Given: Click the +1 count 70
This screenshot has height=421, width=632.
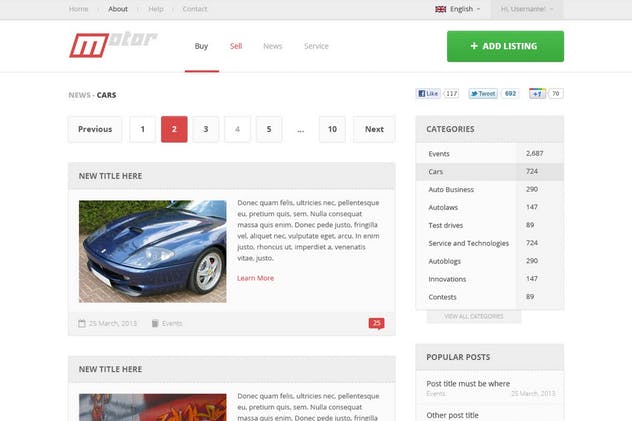Looking at the screenshot, I should coord(556,93).
